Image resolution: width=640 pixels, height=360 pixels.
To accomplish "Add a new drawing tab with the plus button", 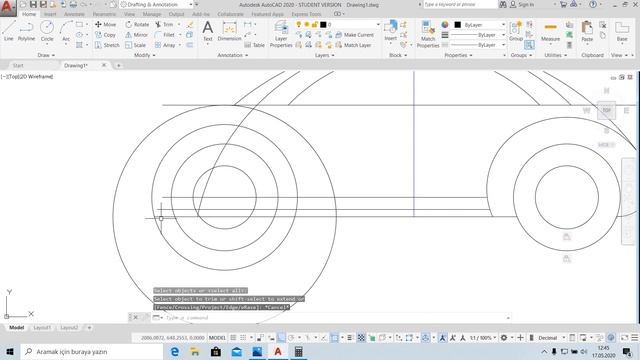I will pos(118,65).
